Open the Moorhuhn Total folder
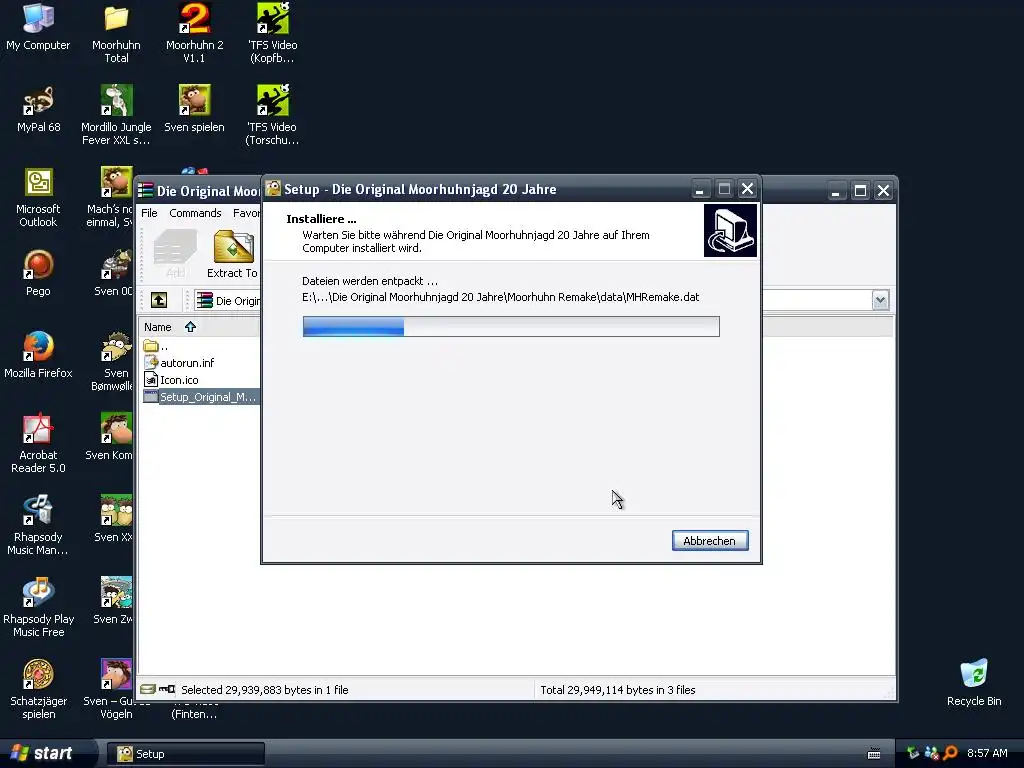Viewport: 1024px width, 768px height. (x=116, y=34)
